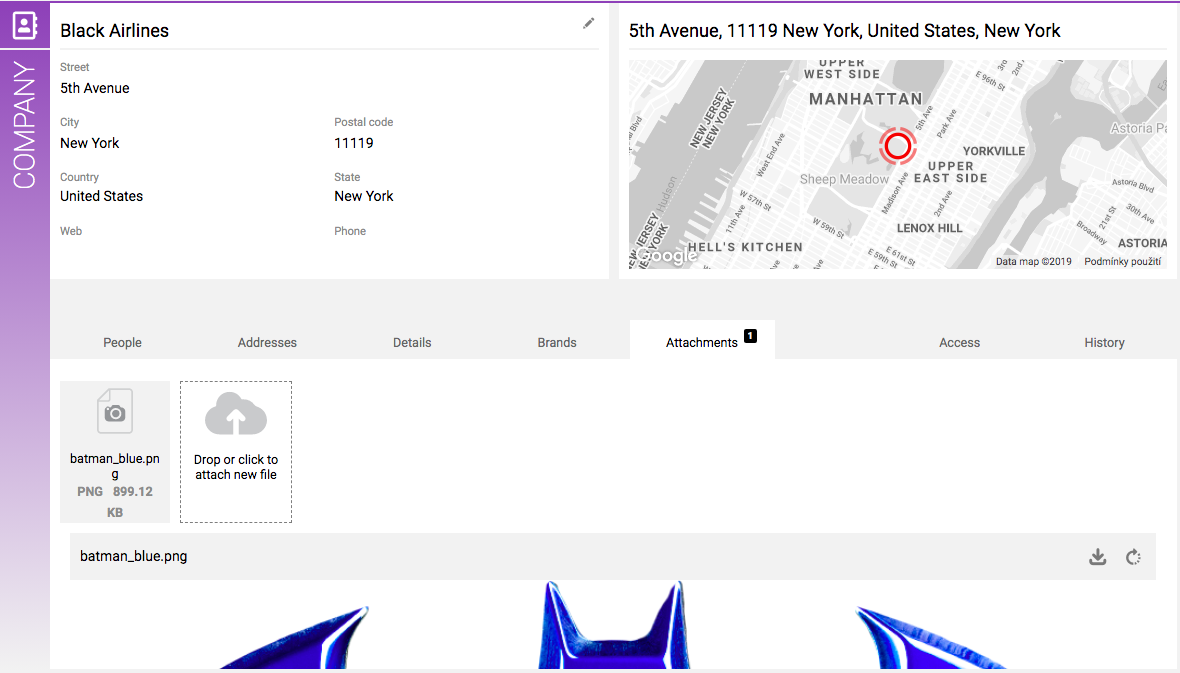Select the Brands tab
The height and width of the screenshot is (673, 1180).
coord(557,343)
